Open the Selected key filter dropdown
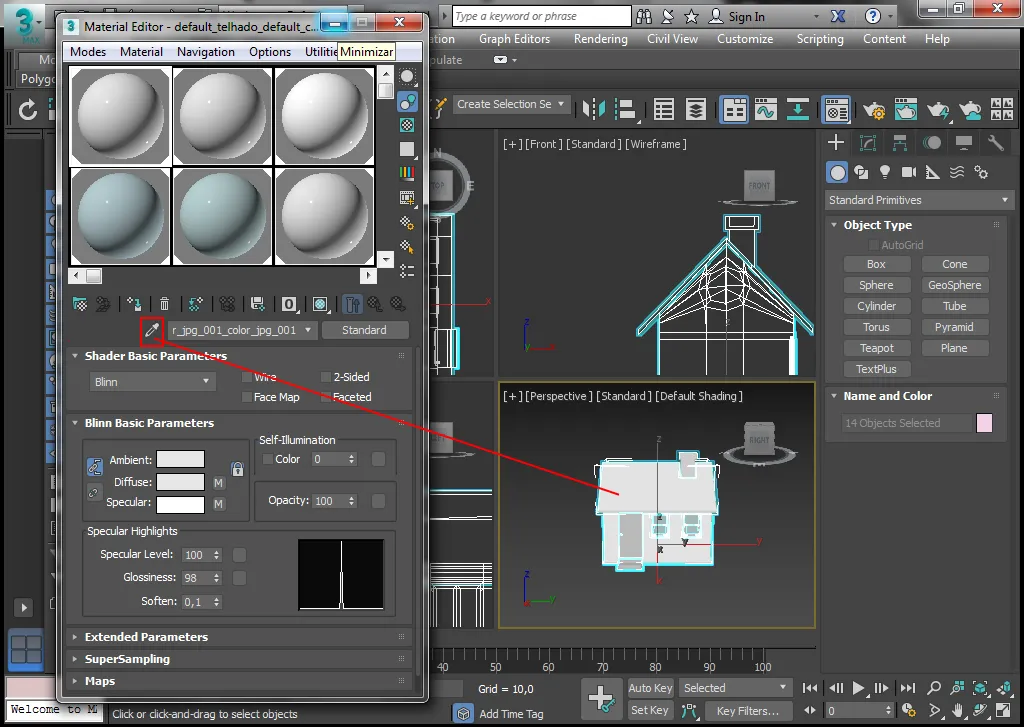Viewport: 1024px width, 727px height. (735, 688)
